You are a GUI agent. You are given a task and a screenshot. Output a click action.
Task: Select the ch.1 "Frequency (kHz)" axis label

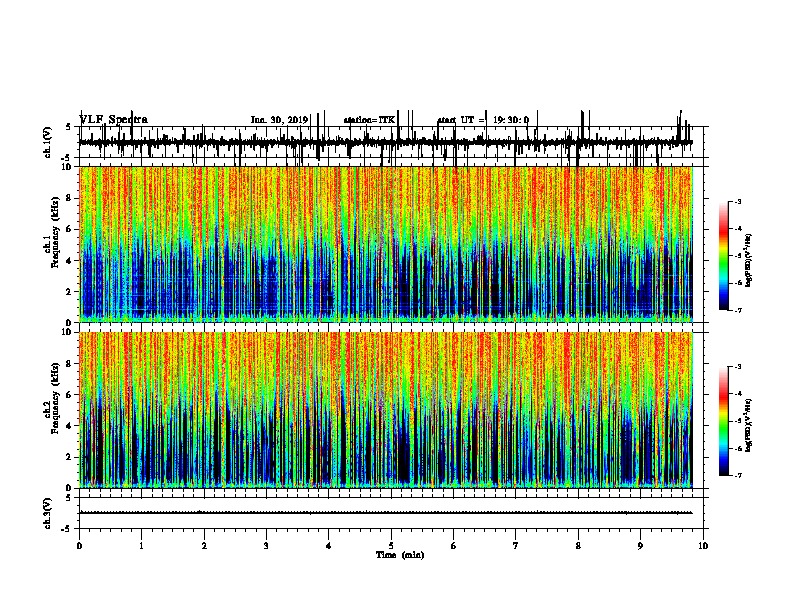point(55,233)
